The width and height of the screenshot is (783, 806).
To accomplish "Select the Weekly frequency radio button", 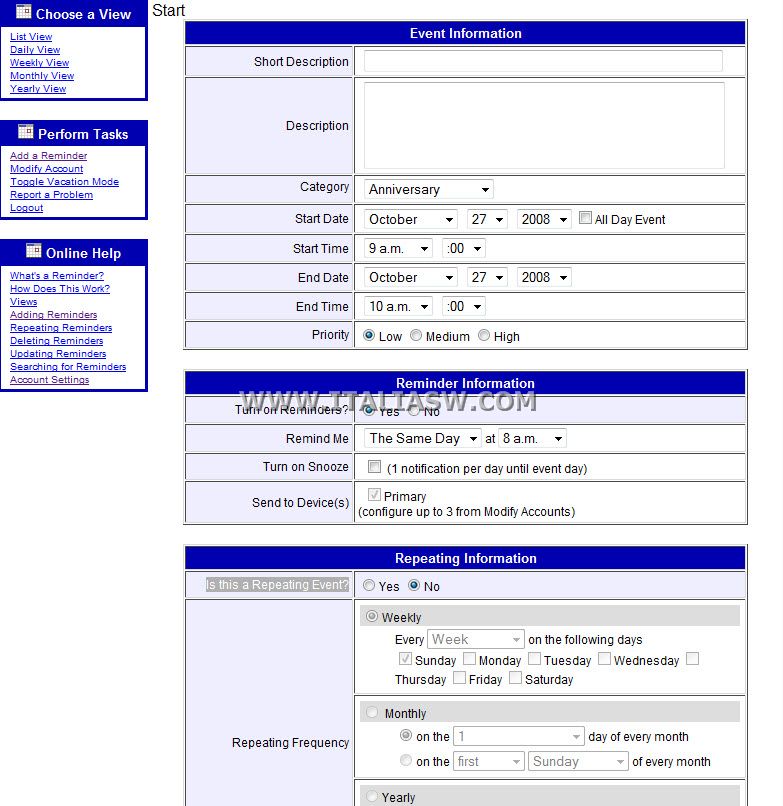I will coord(372,616).
